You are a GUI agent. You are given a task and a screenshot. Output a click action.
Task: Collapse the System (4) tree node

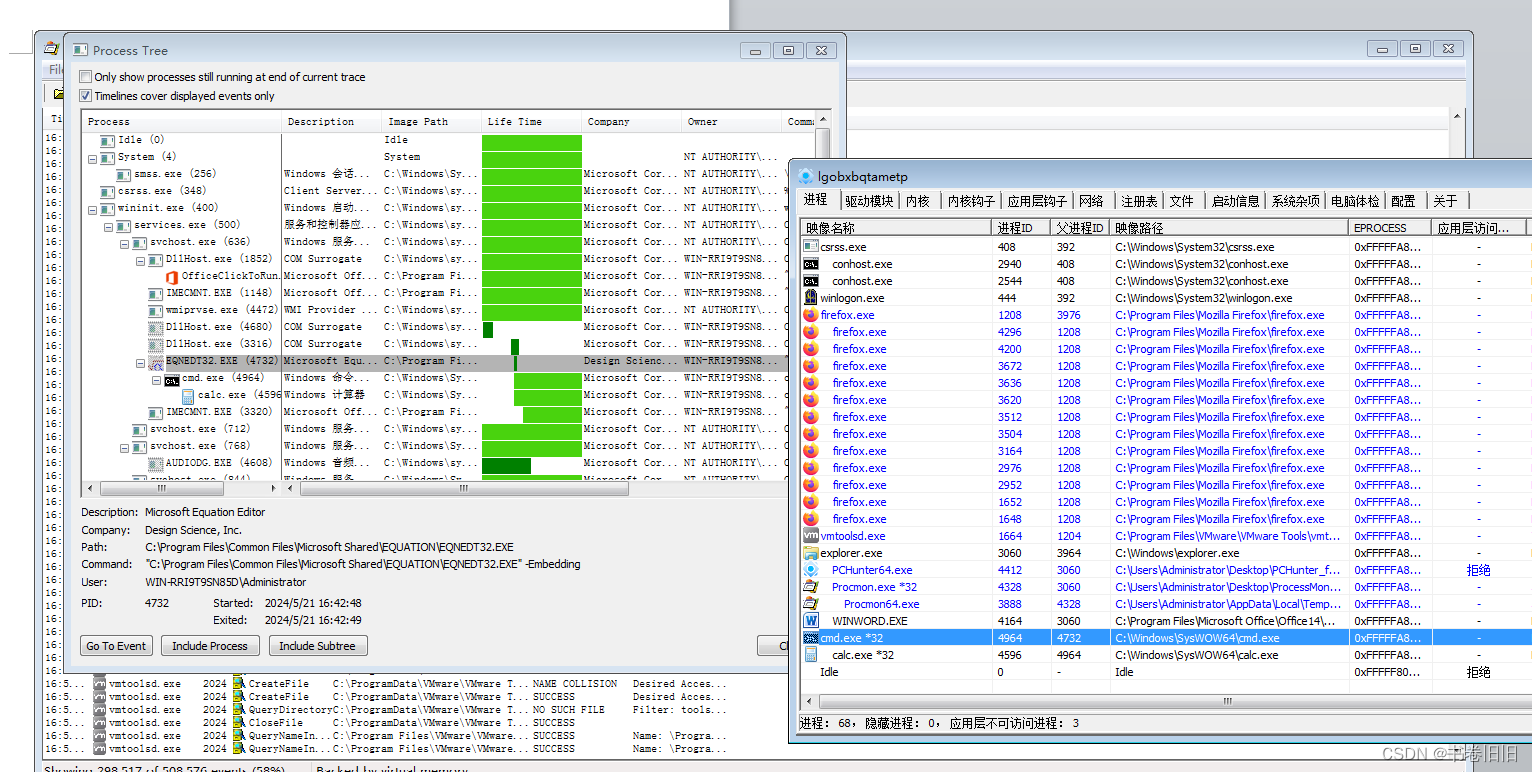click(x=93, y=157)
